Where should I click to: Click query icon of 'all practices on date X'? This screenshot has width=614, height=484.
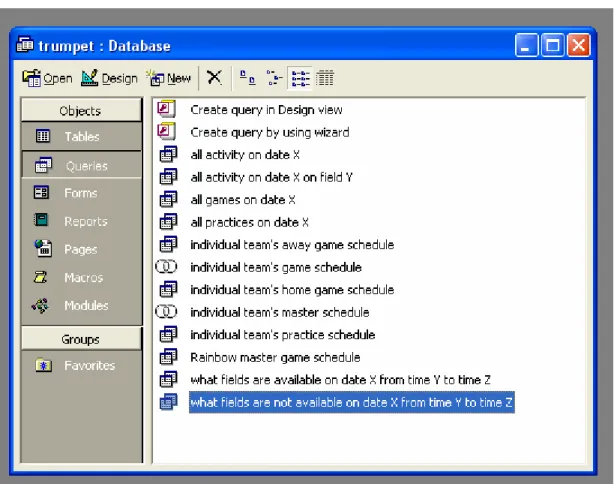point(168,222)
